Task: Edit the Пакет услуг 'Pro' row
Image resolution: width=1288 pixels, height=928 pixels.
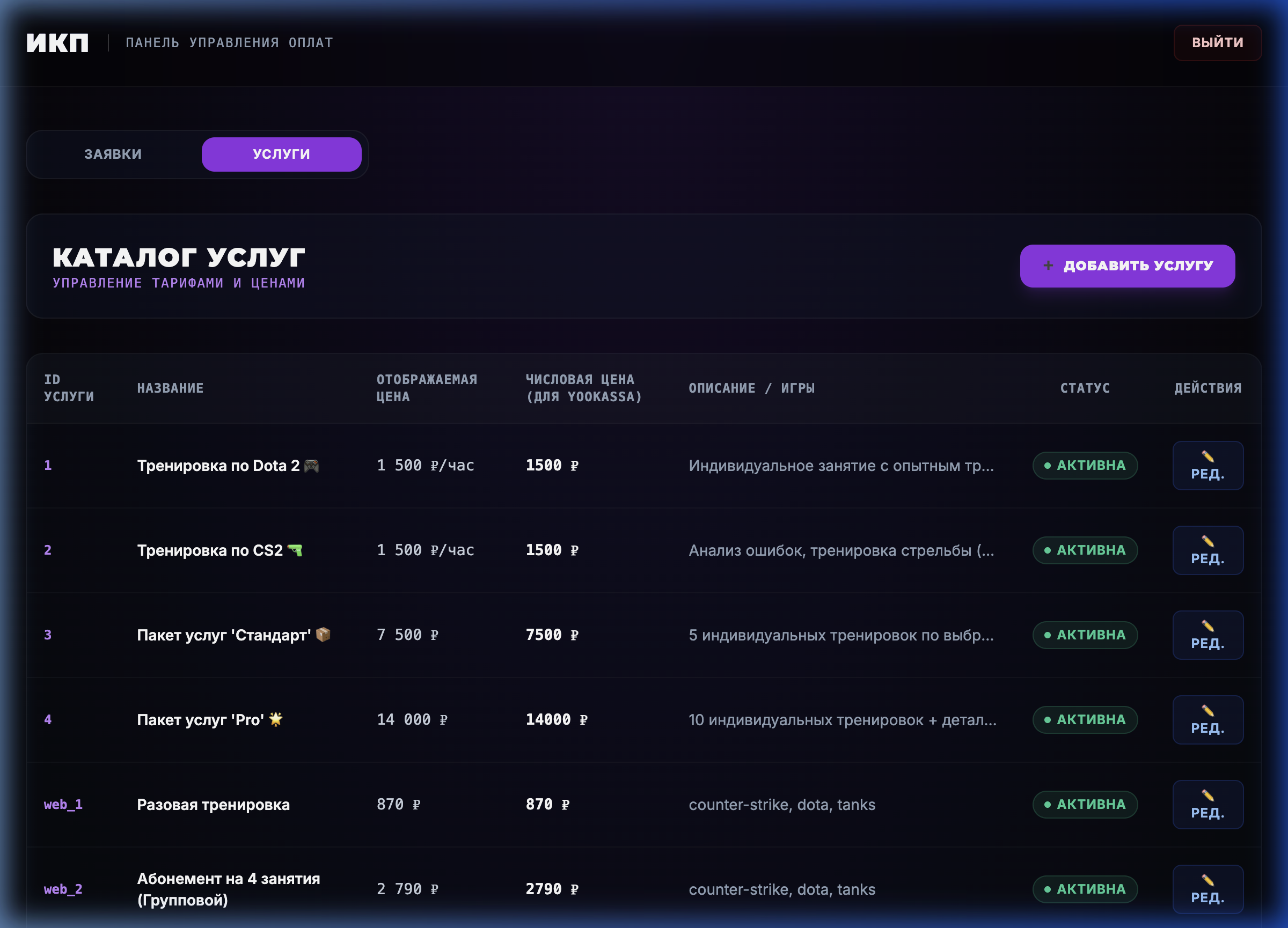Action: pyautogui.click(x=1207, y=719)
